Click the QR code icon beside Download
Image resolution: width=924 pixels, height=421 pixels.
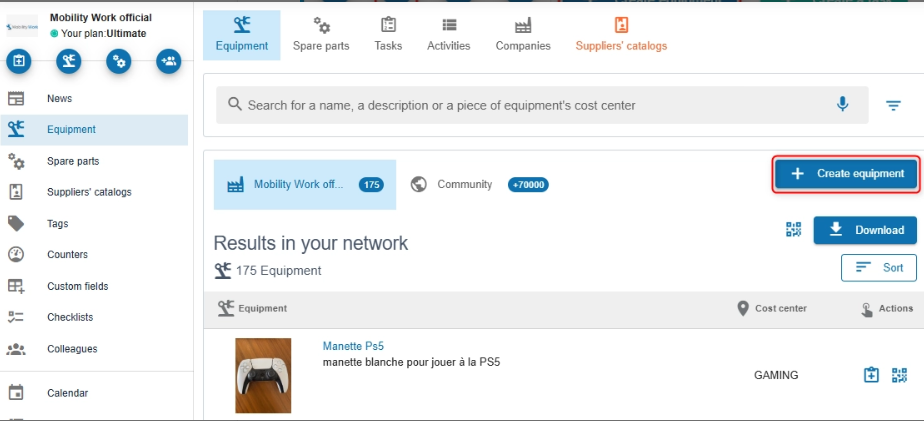pos(794,230)
